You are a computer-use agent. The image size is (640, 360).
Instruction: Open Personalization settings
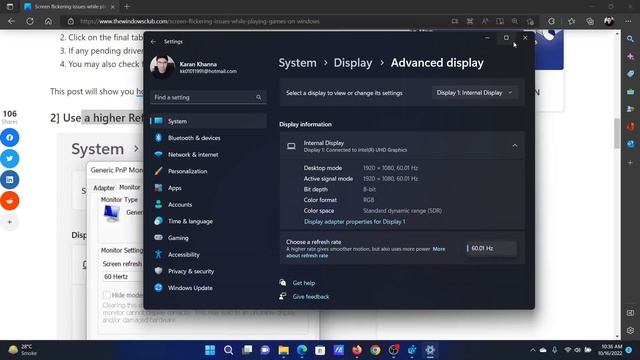tap(208, 171)
